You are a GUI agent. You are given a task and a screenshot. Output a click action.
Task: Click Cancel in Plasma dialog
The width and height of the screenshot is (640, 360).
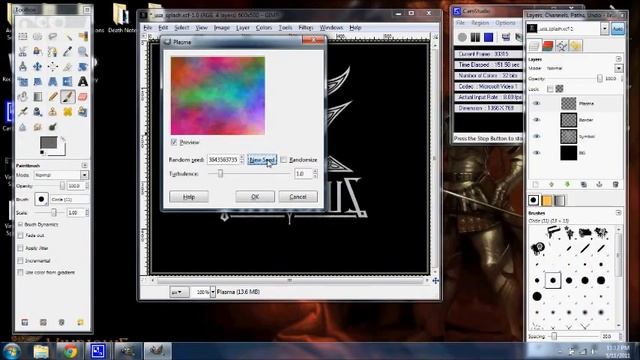coord(298,197)
